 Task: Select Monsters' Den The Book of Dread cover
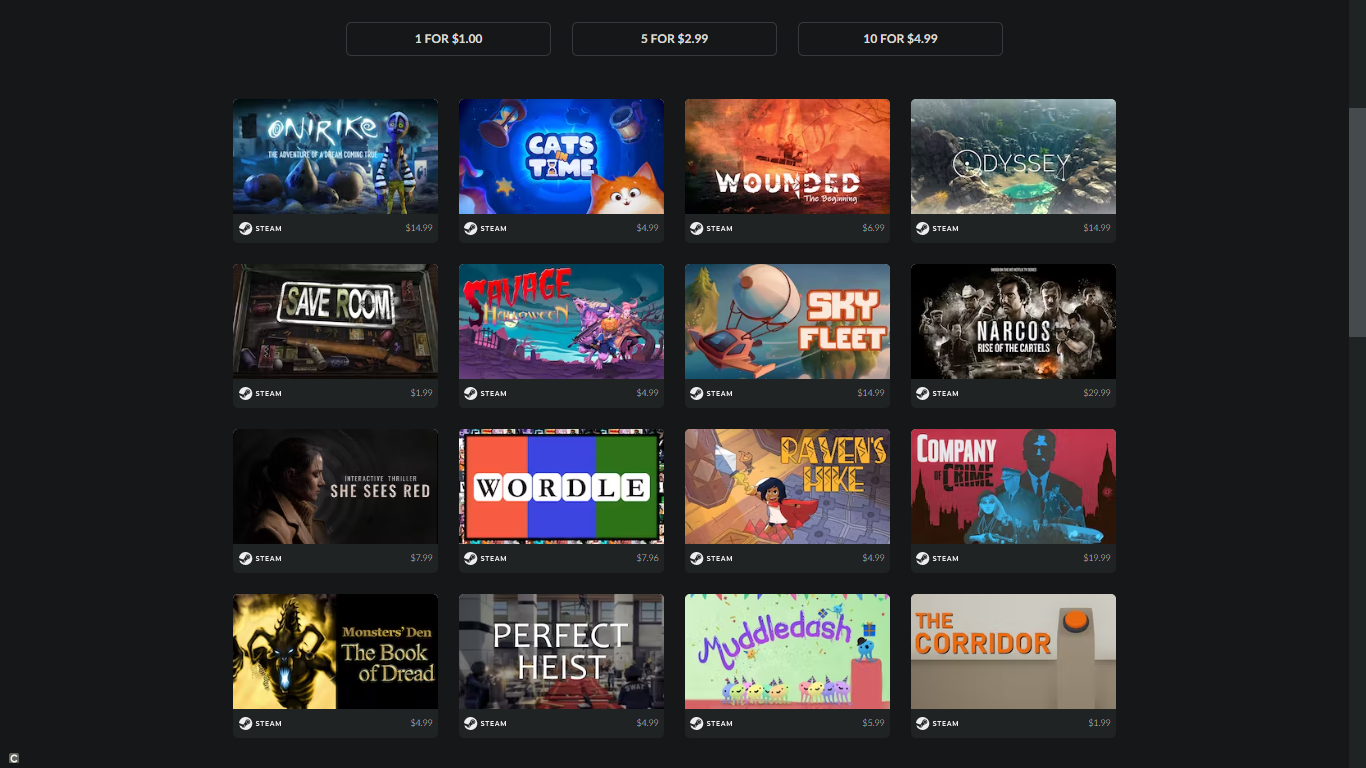click(335, 651)
